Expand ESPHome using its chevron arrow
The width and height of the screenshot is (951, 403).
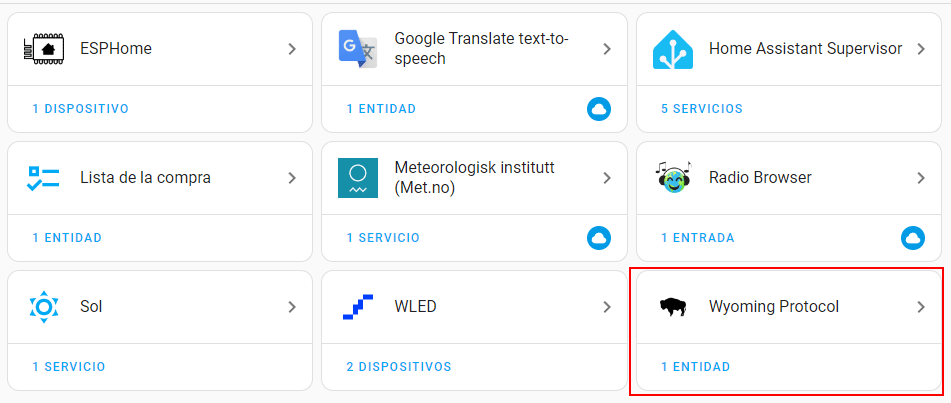(x=292, y=48)
